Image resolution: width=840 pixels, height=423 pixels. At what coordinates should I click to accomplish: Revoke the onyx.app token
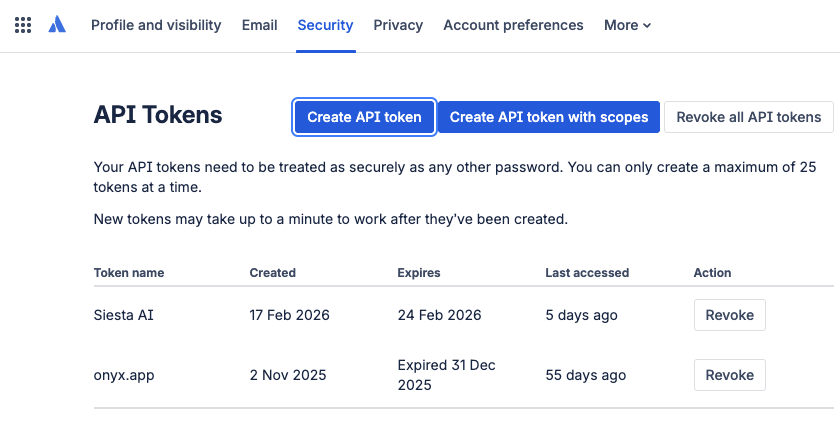click(729, 375)
